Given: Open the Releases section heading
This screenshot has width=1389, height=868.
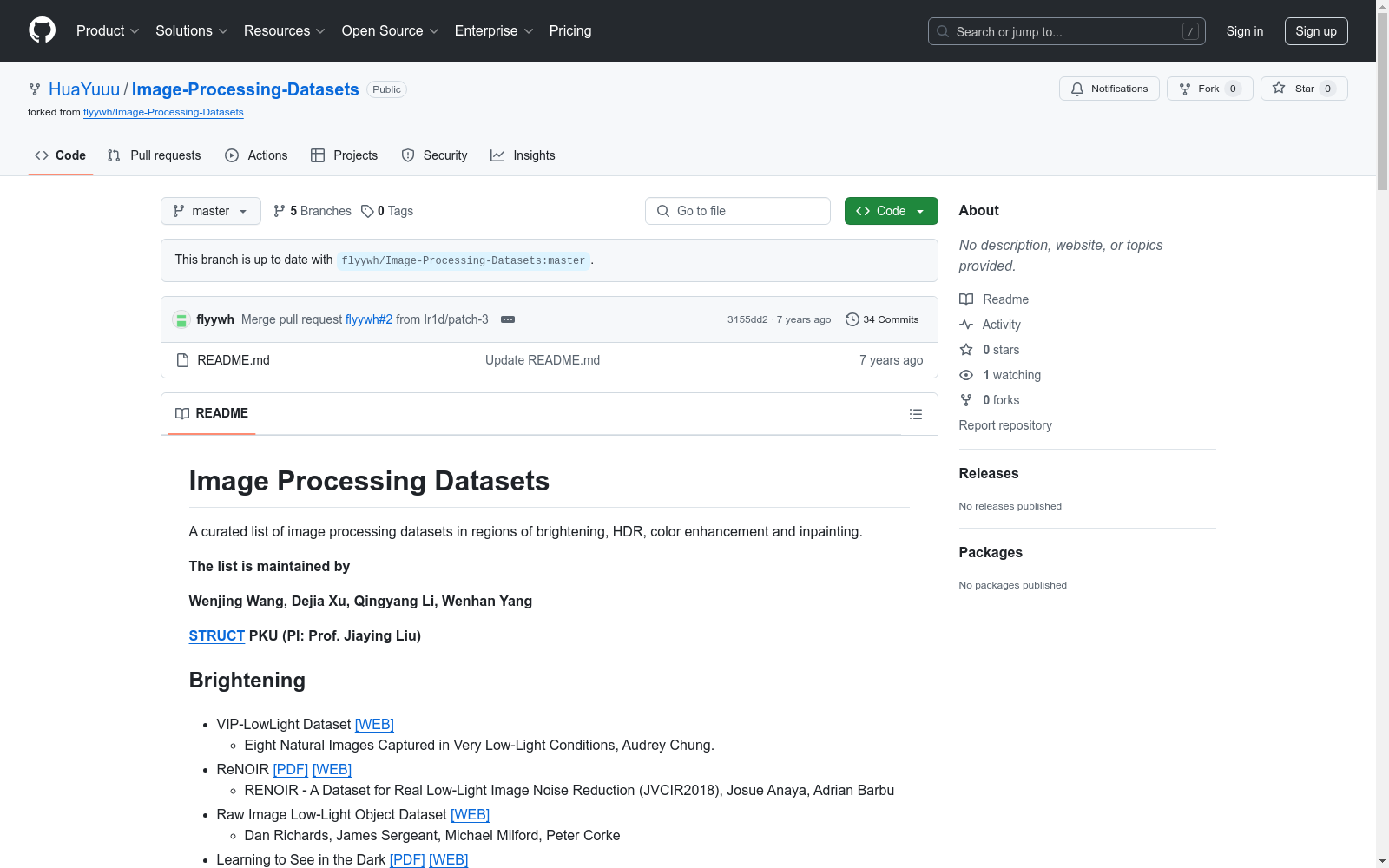Looking at the screenshot, I should point(989,473).
